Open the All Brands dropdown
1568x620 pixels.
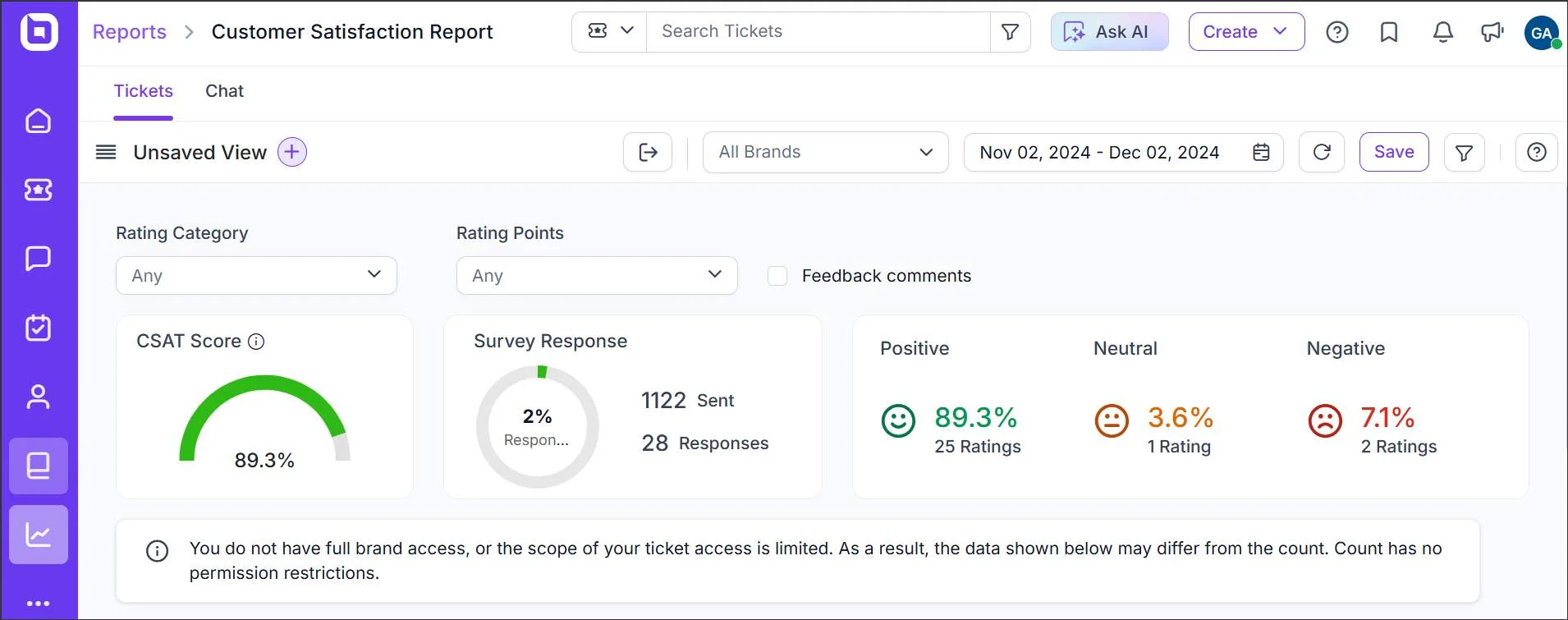(x=826, y=152)
